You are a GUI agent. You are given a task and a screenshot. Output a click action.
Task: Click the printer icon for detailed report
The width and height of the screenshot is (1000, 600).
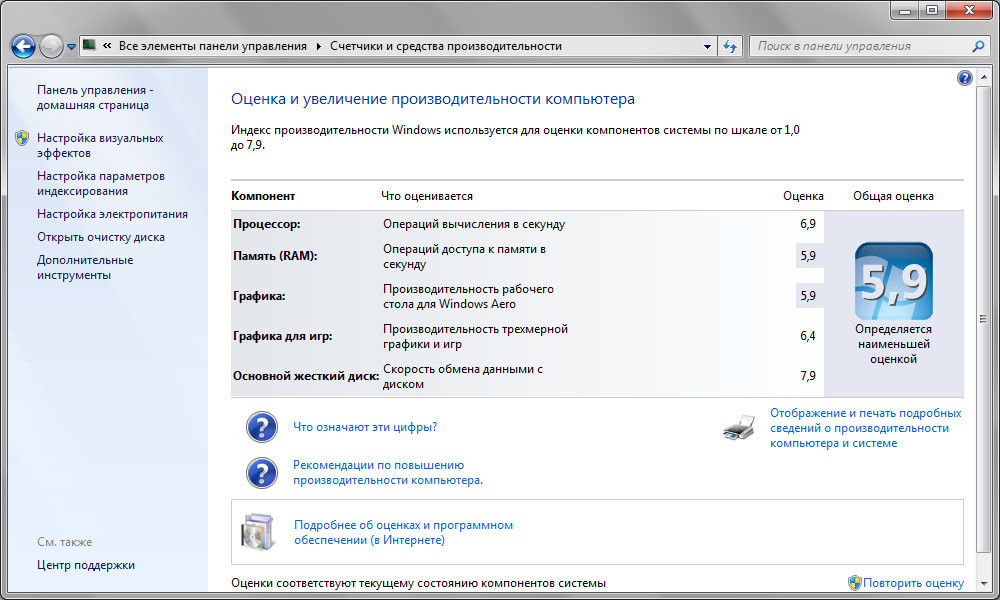739,429
